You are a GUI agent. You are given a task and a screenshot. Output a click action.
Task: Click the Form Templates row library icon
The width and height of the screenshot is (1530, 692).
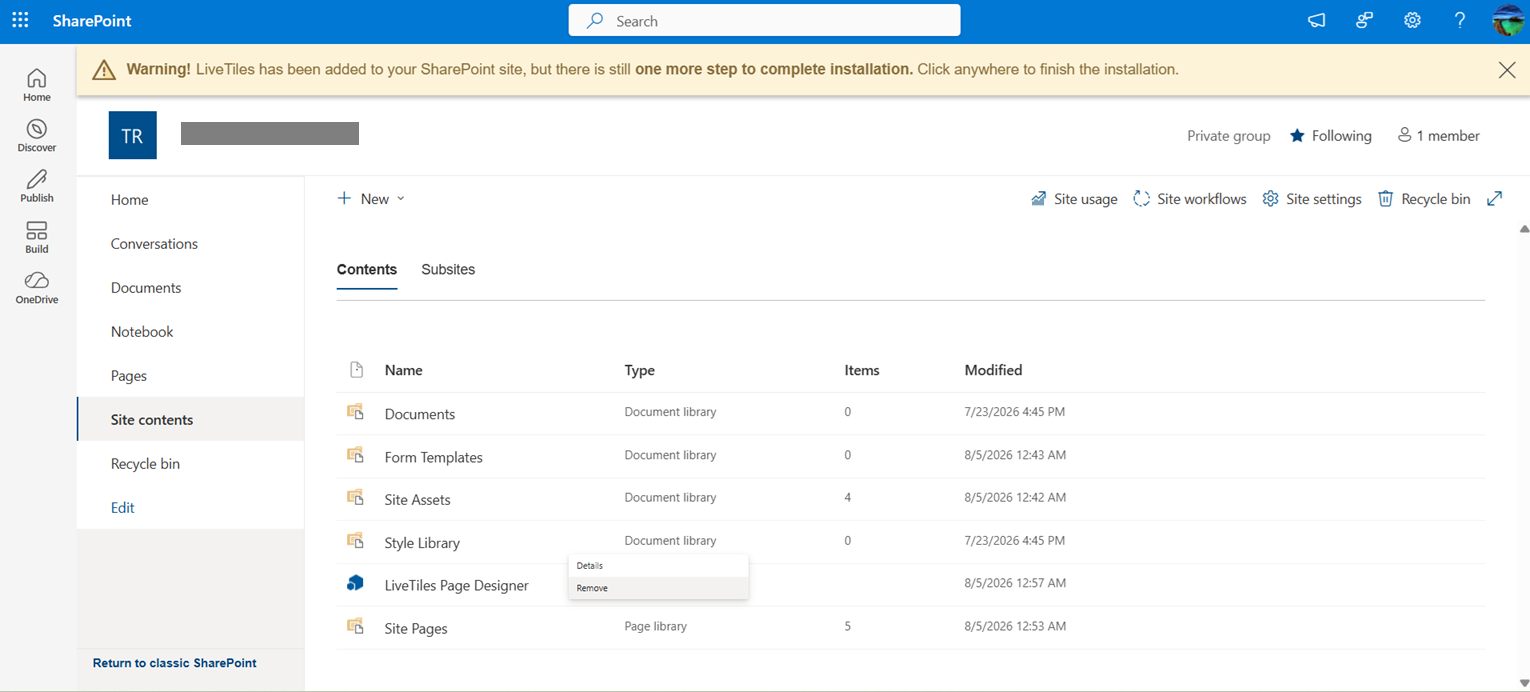click(x=355, y=455)
